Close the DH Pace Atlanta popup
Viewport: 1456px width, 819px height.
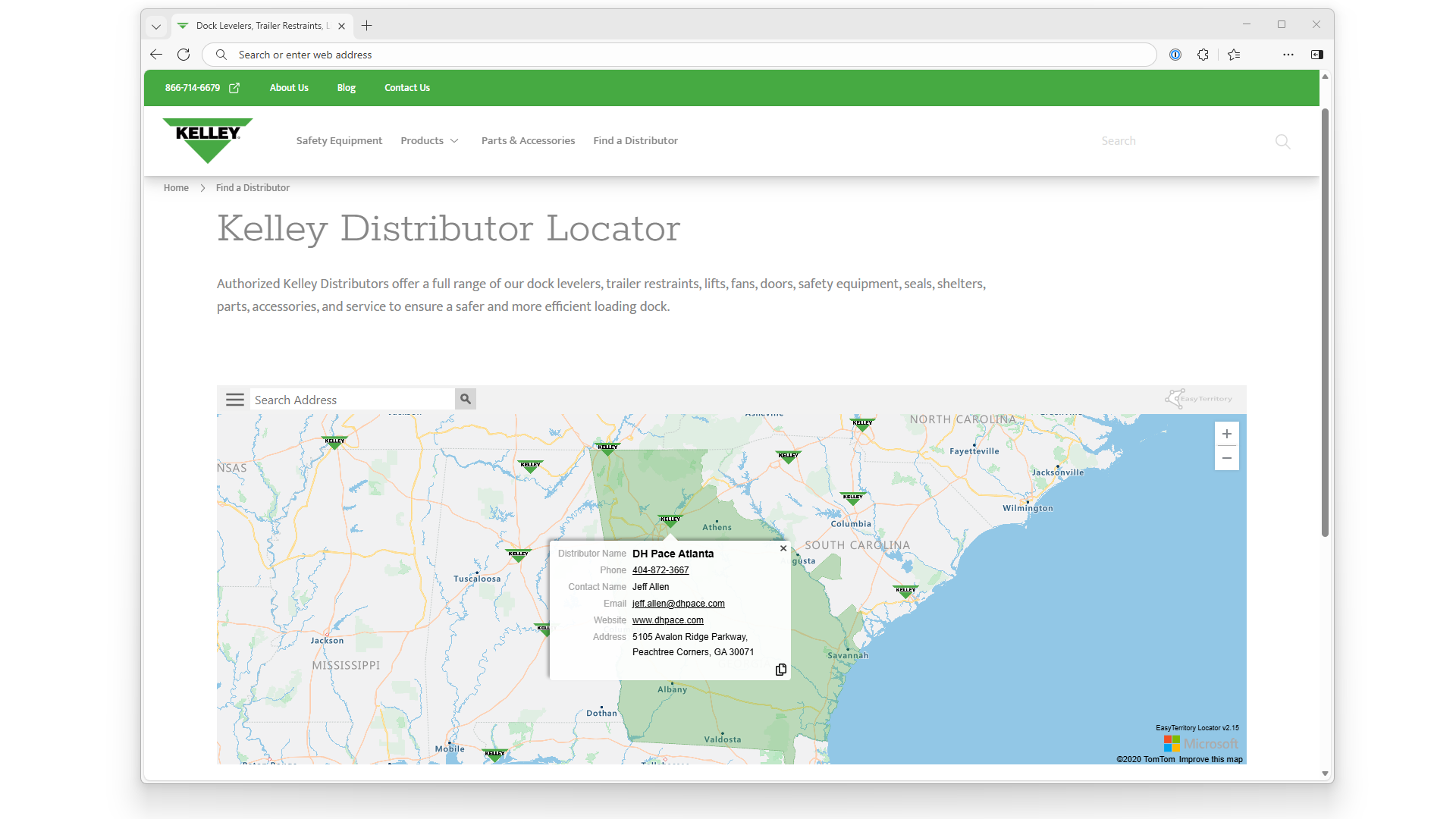[783, 548]
